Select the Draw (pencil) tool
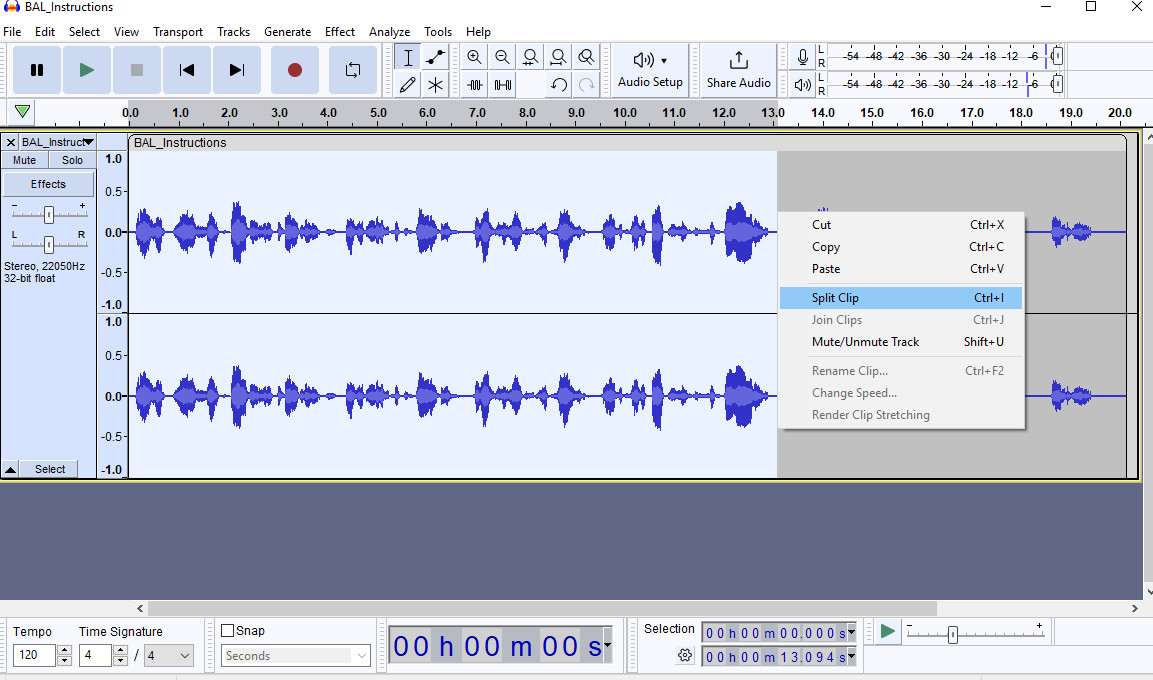 click(x=408, y=85)
